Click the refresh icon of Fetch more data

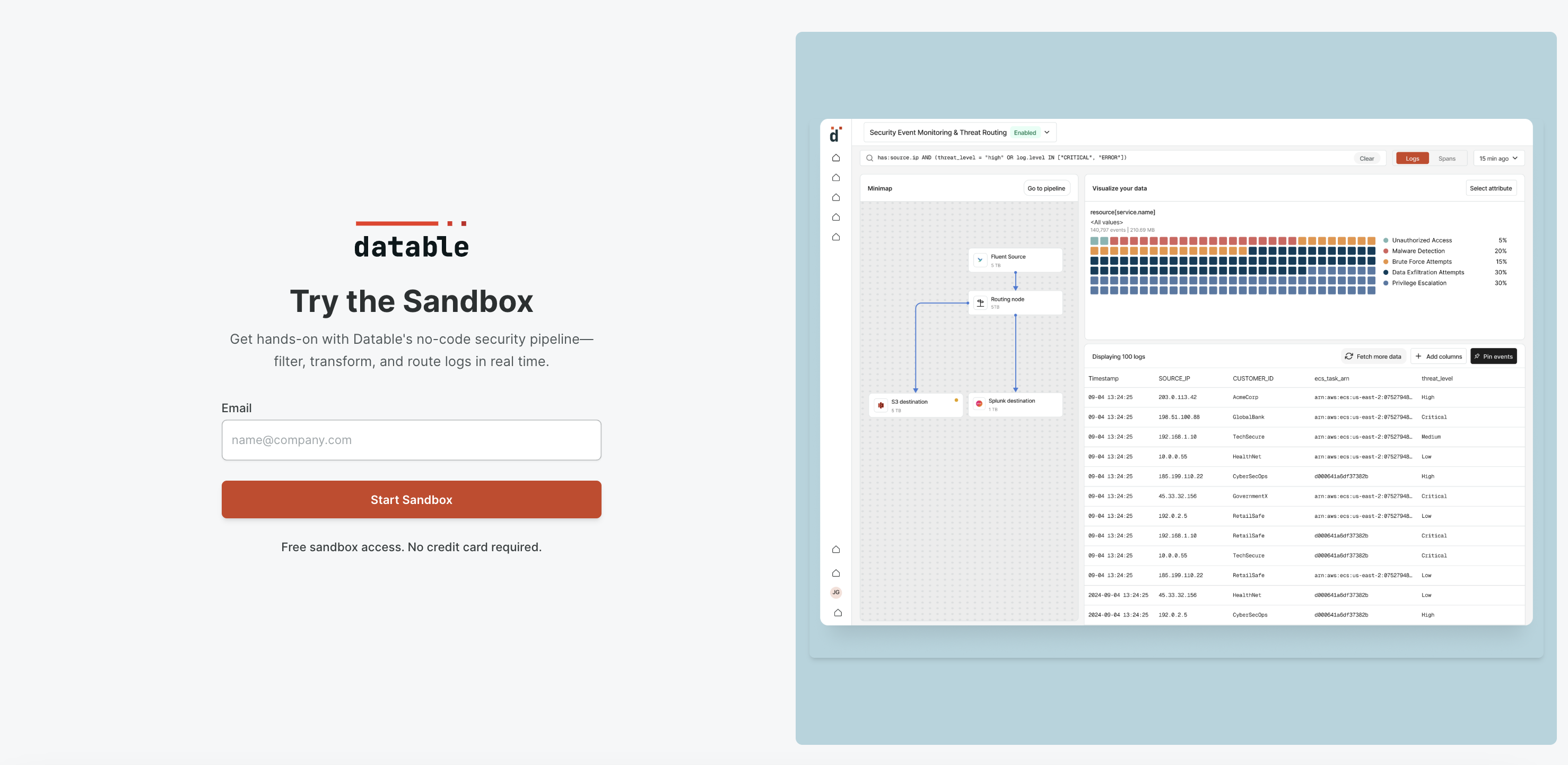coord(1349,356)
